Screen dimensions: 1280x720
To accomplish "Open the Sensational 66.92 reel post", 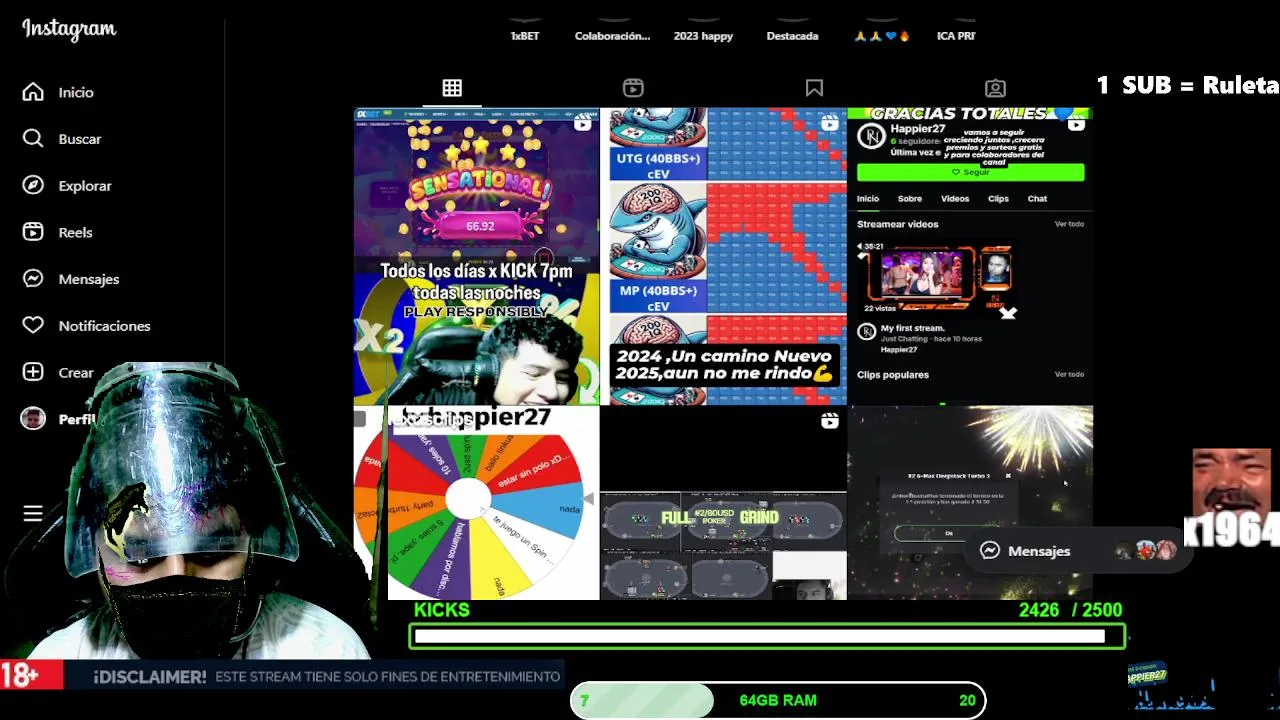I will [x=476, y=256].
